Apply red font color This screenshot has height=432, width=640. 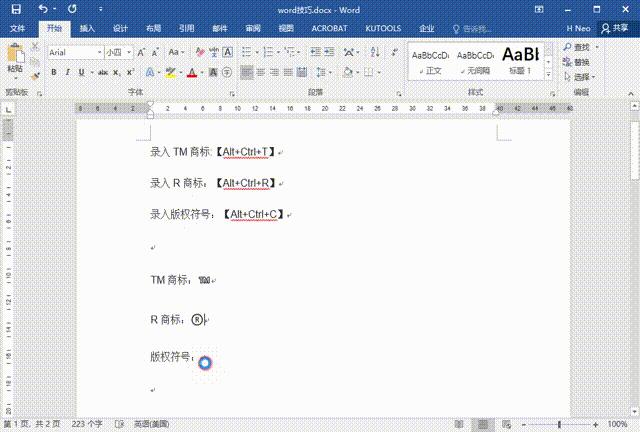(192, 73)
